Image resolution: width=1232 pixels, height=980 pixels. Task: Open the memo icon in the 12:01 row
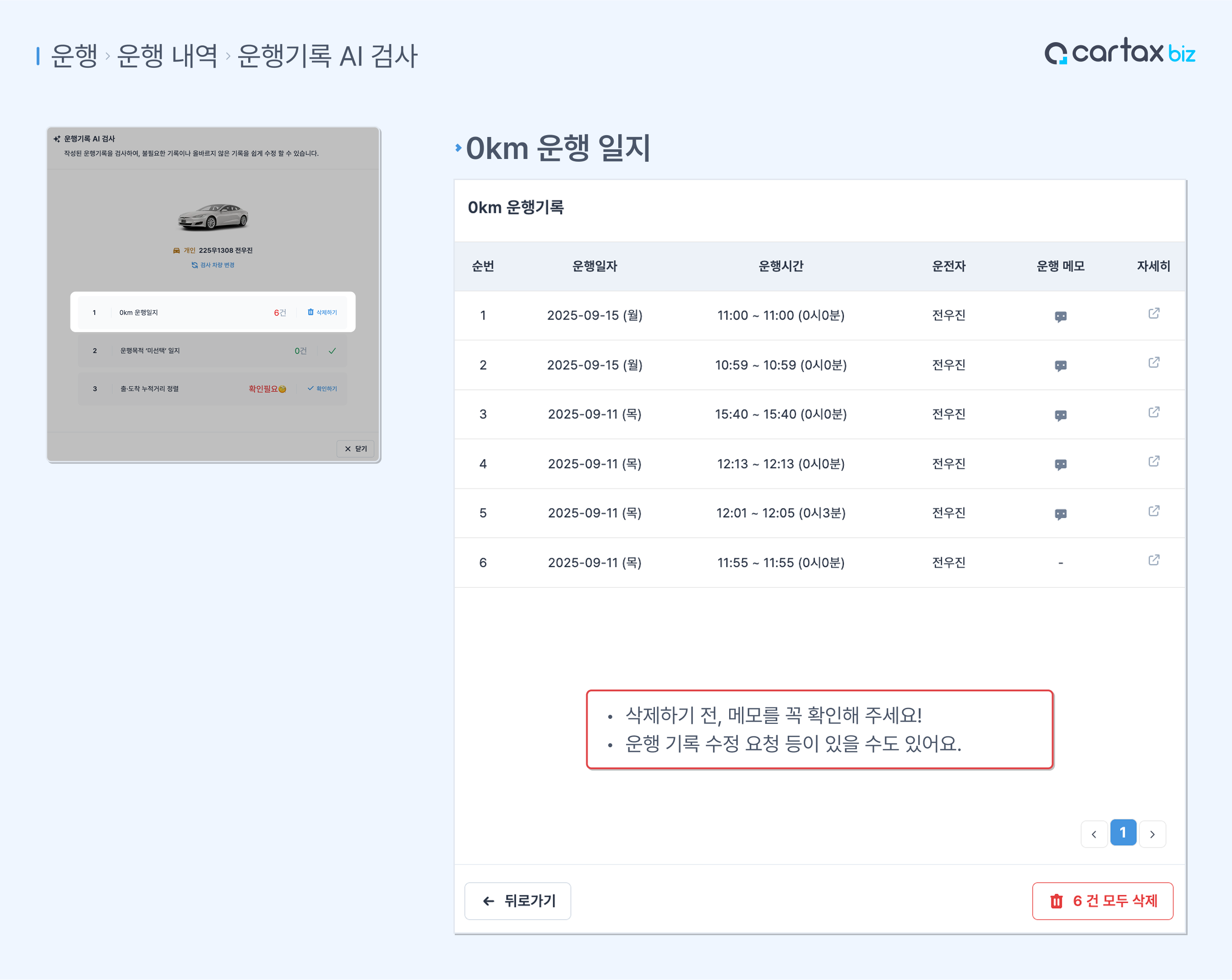tap(1061, 514)
